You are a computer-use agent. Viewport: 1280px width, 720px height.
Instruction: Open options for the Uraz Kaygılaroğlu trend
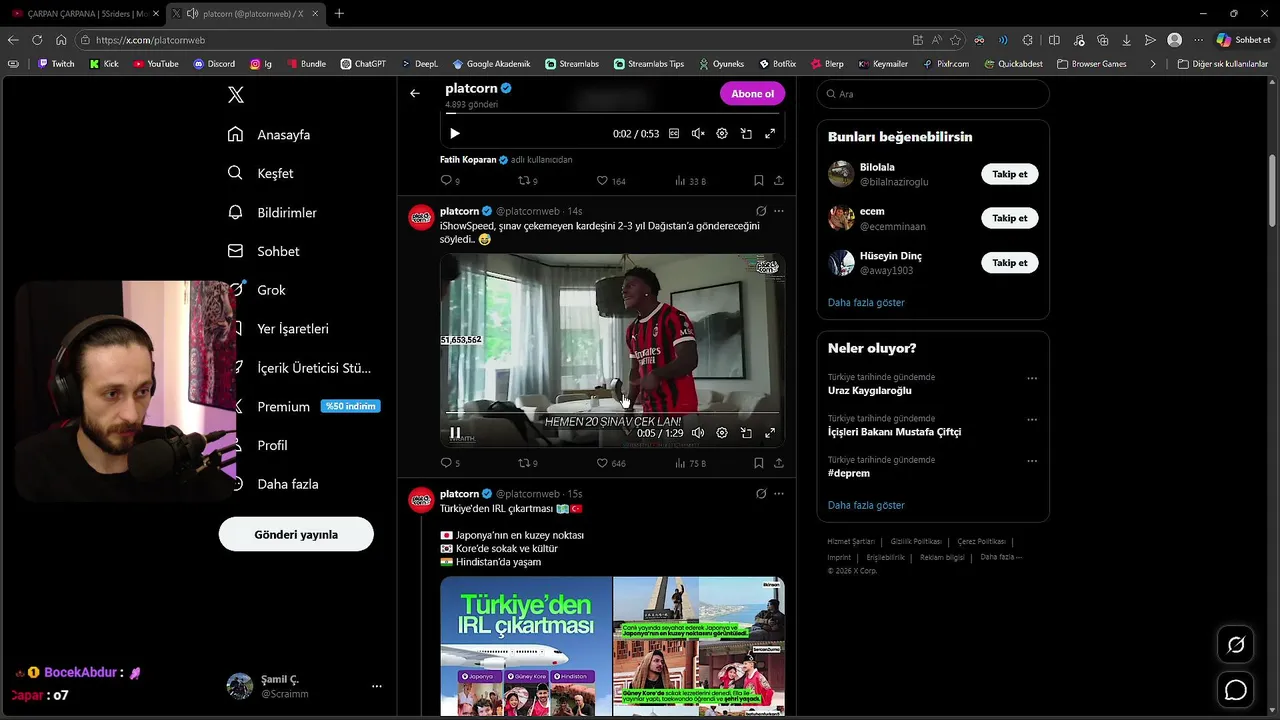point(1032,378)
